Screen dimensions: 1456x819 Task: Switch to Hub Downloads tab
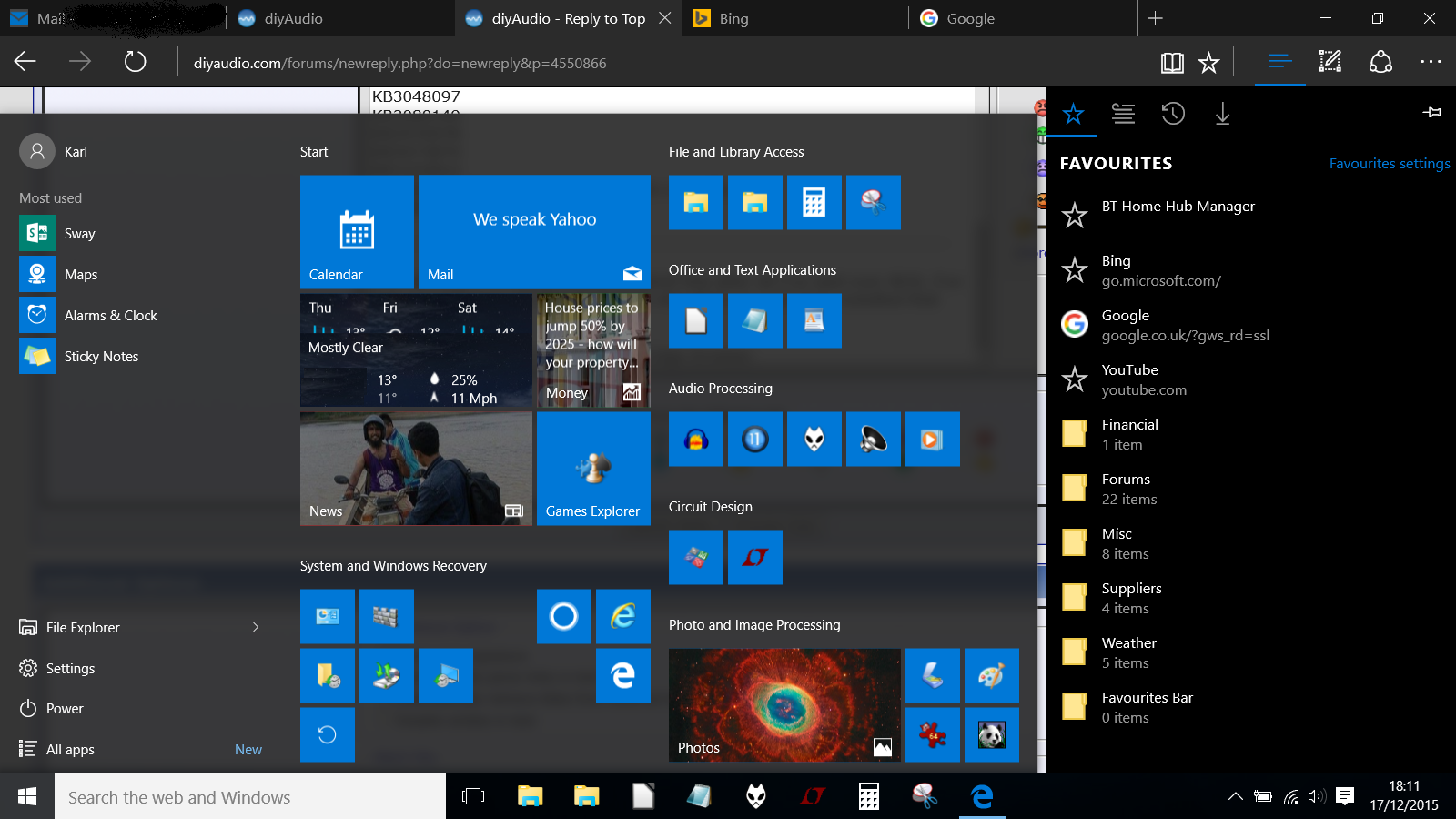[1222, 114]
